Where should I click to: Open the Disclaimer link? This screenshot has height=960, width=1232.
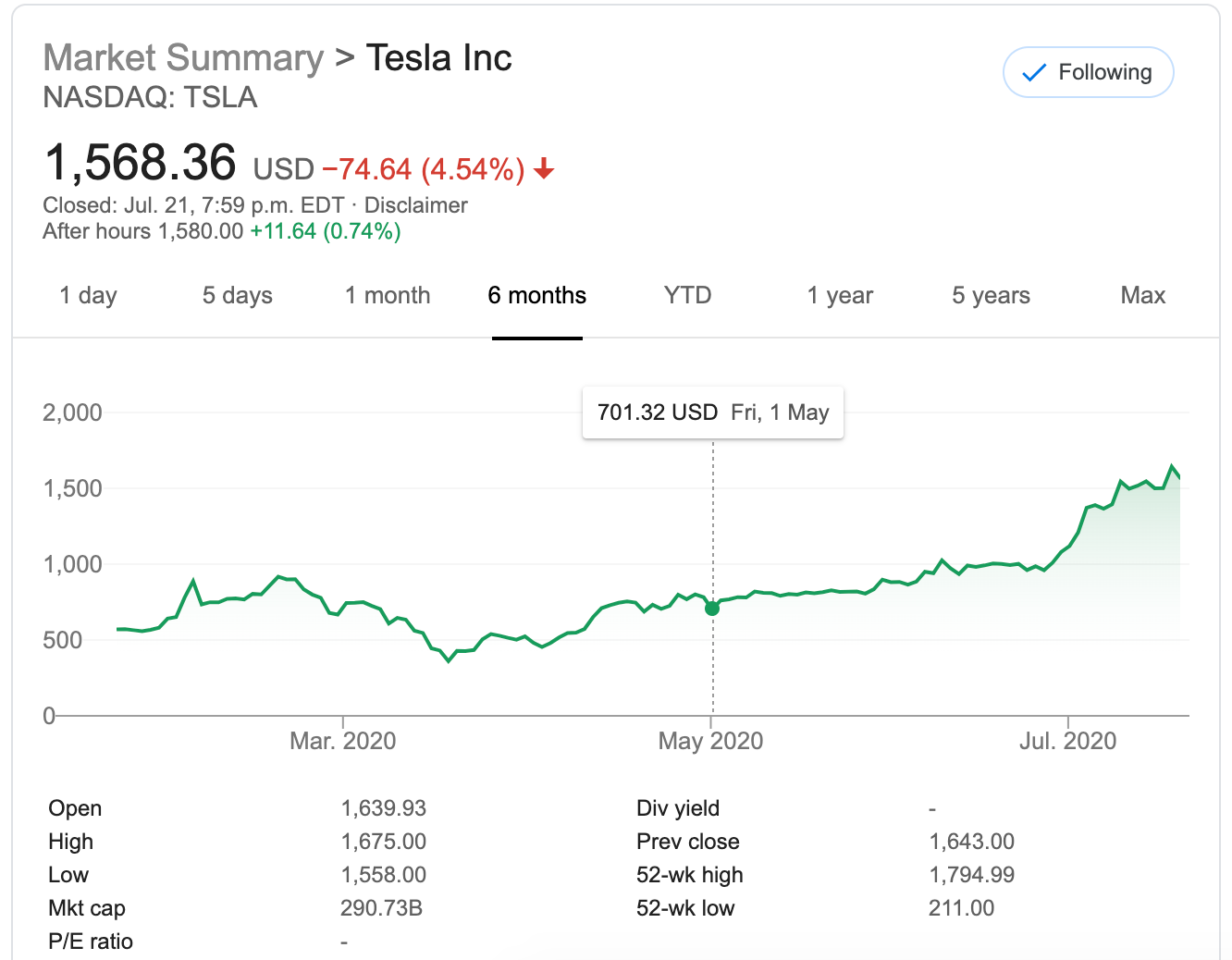[x=415, y=205]
